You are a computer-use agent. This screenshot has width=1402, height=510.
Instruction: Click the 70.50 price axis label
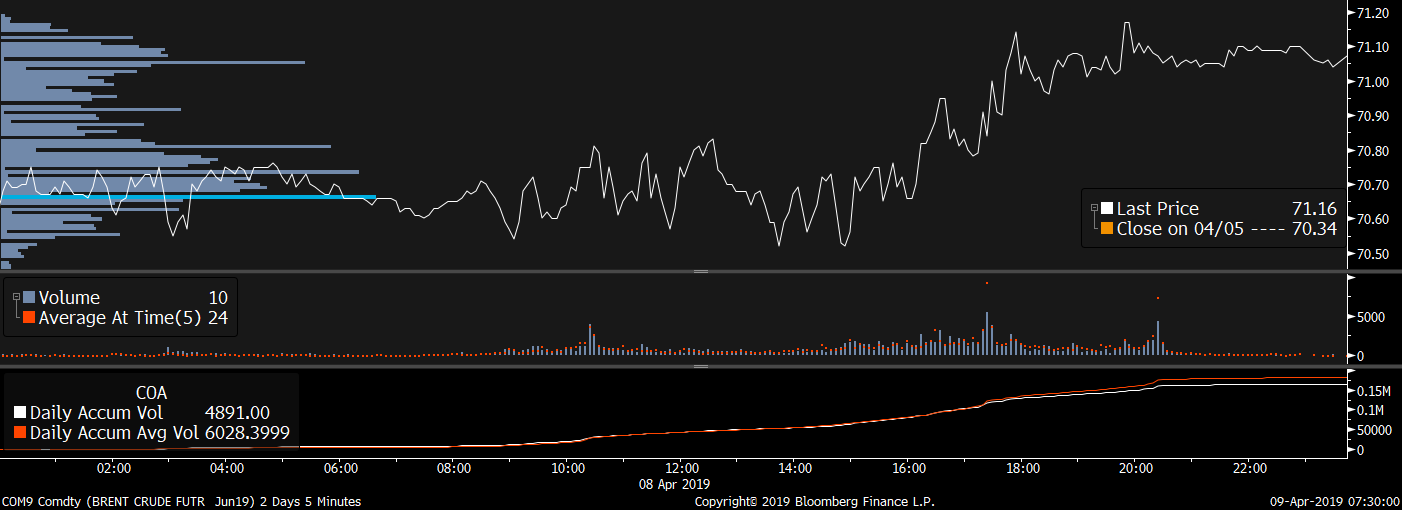[1373, 254]
